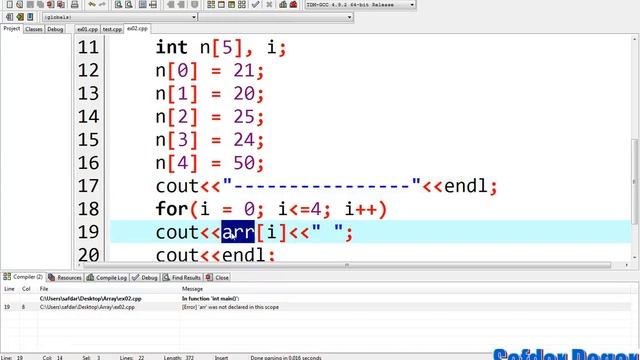Open the test.cpp editor tab
Viewport: 640px width, 360px height.
112,29
